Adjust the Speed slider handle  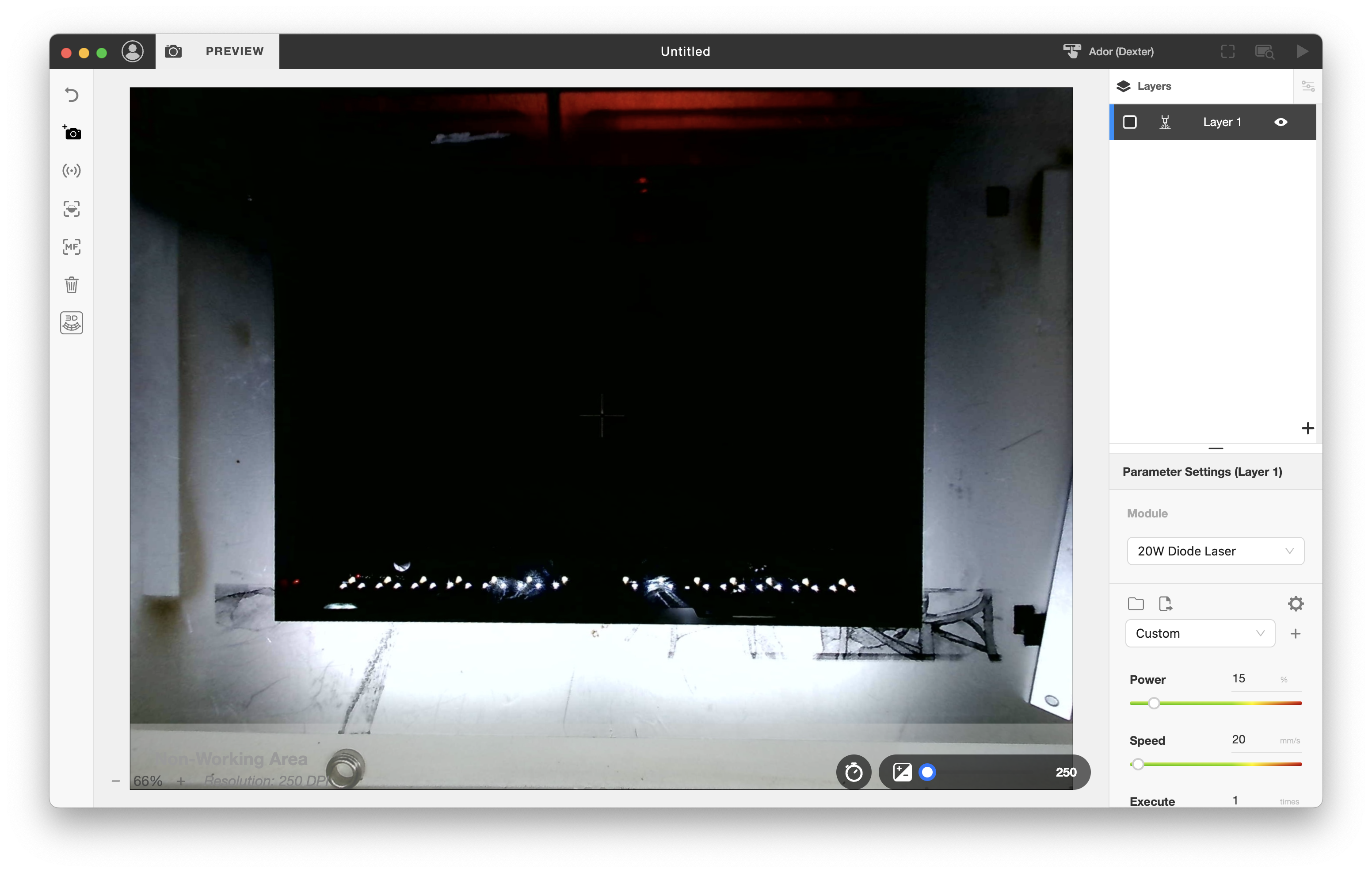click(x=1138, y=764)
